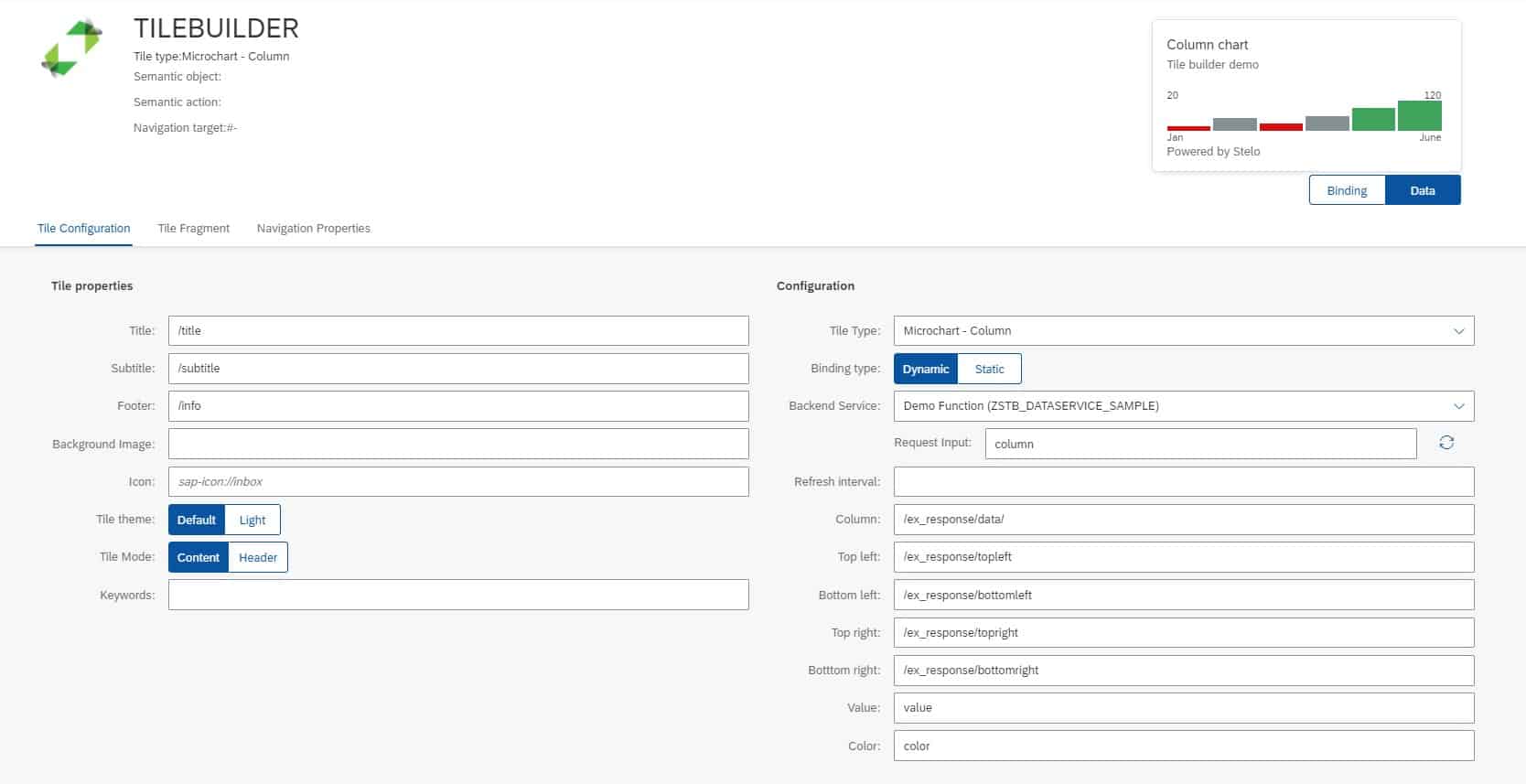Click the Column path input field
Screen dimensions: 1526x784
click(x=1184, y=520)
